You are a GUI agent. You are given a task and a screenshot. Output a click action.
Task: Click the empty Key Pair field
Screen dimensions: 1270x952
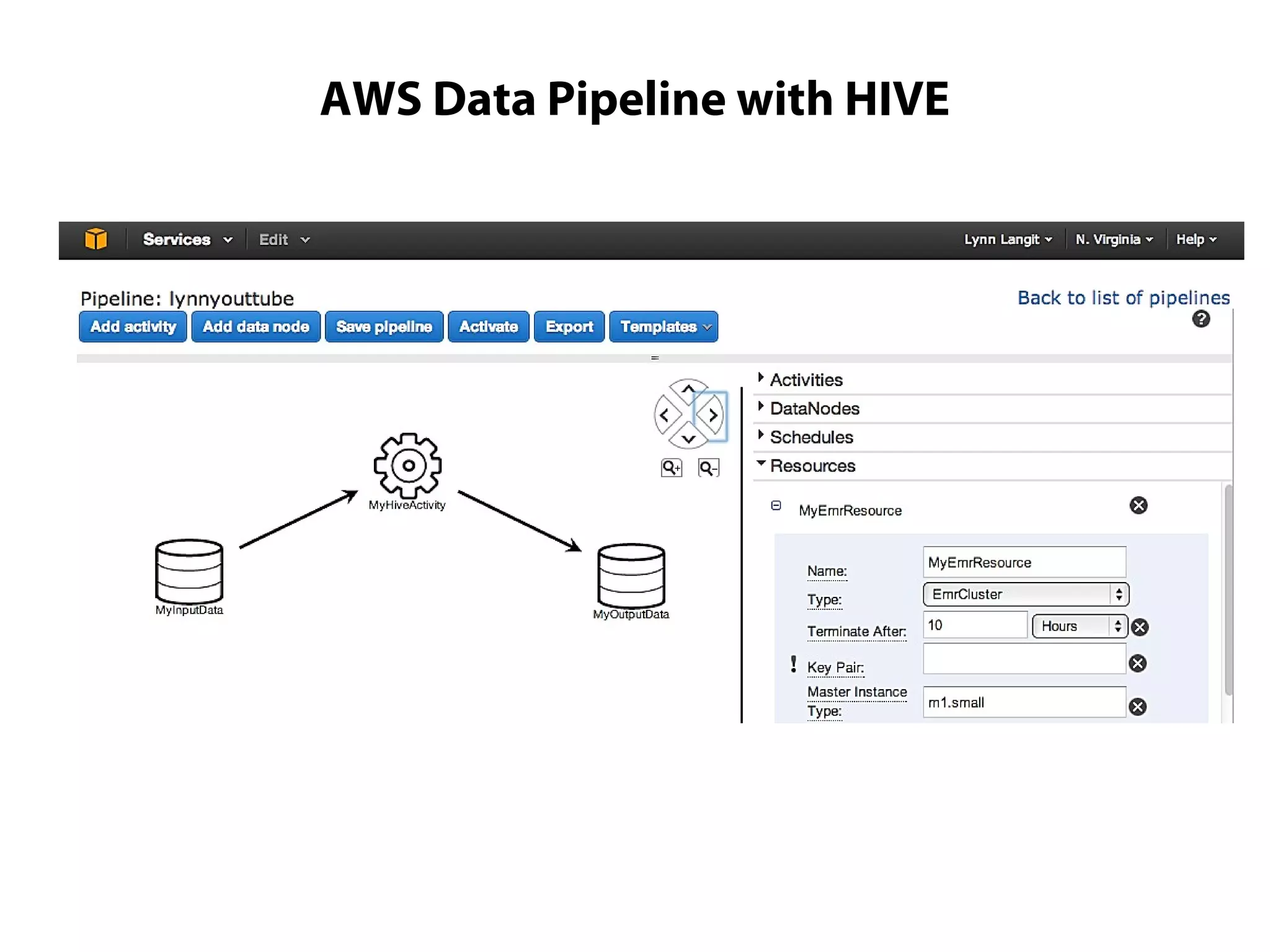click(x=1024, y=658)
